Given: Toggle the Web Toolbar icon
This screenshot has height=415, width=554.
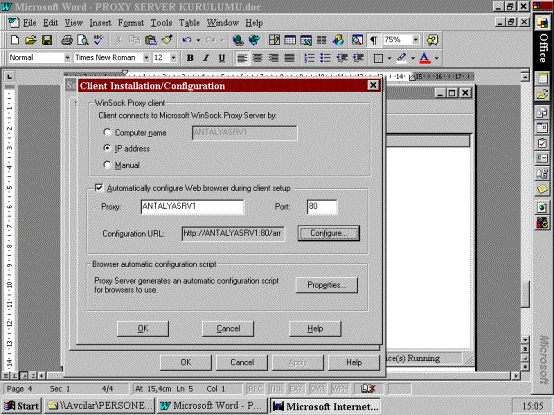Looking at the screenshot, I should pyautogui.click(x=254, y=40).
